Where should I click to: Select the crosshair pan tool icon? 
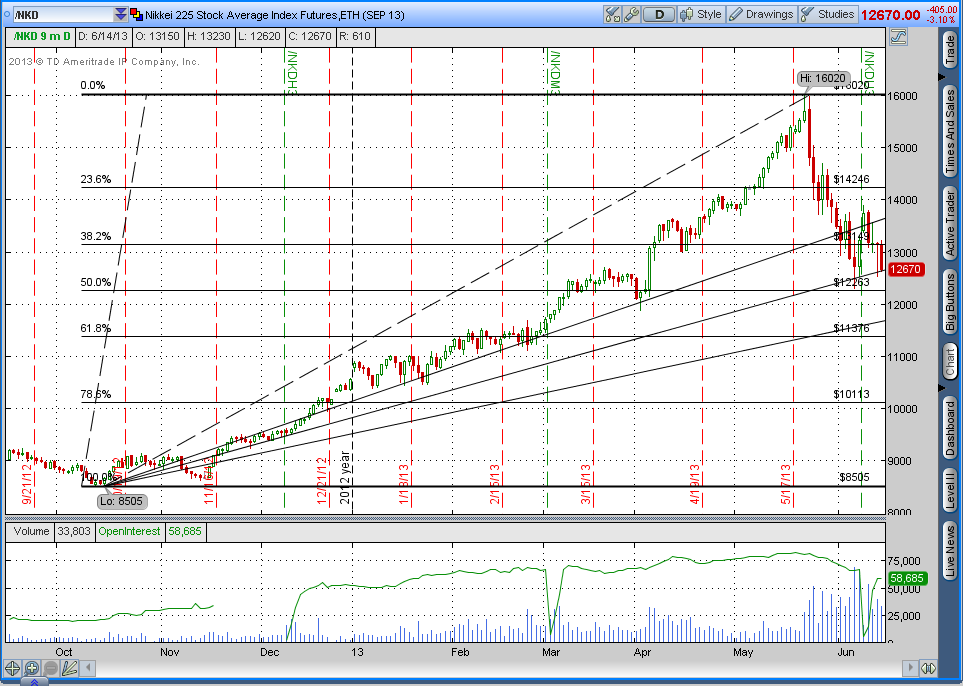12,668
